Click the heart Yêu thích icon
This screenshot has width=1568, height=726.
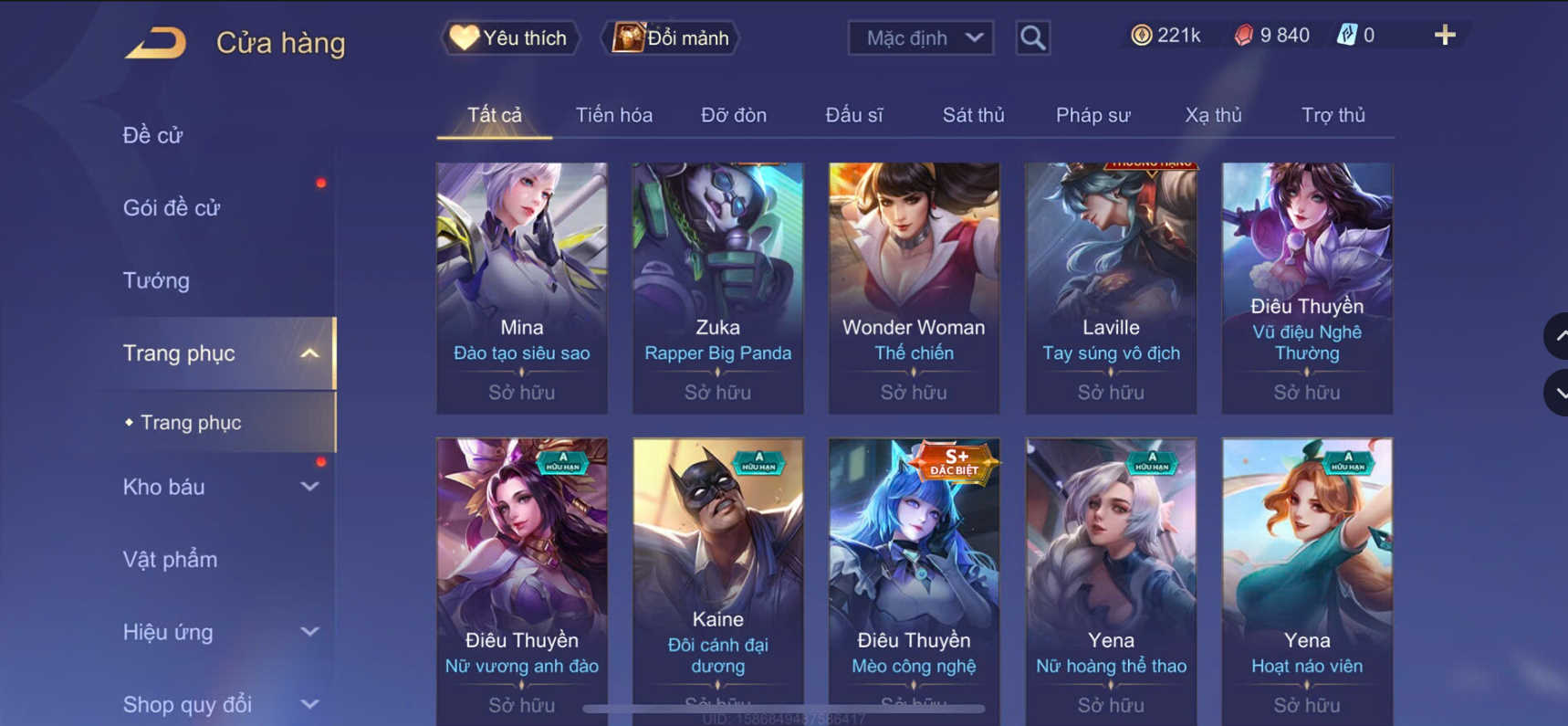click(464, 37)
